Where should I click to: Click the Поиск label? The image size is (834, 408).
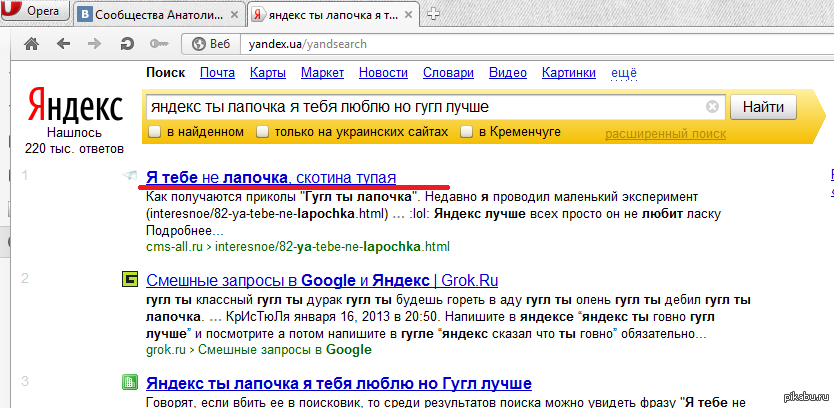(166, 73)
